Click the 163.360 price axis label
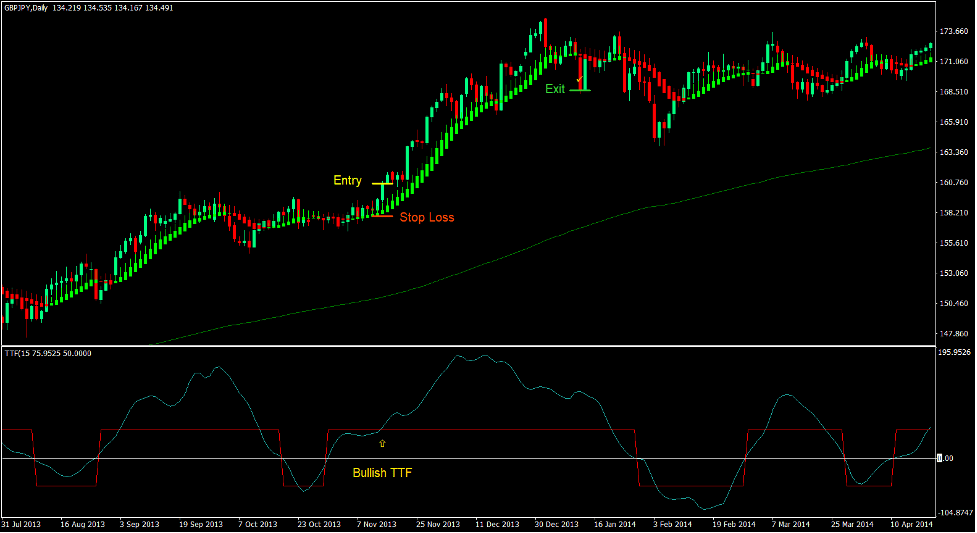The width and height of the screenshot is (977, 533). pyautogui.click(x=954, y=152)
